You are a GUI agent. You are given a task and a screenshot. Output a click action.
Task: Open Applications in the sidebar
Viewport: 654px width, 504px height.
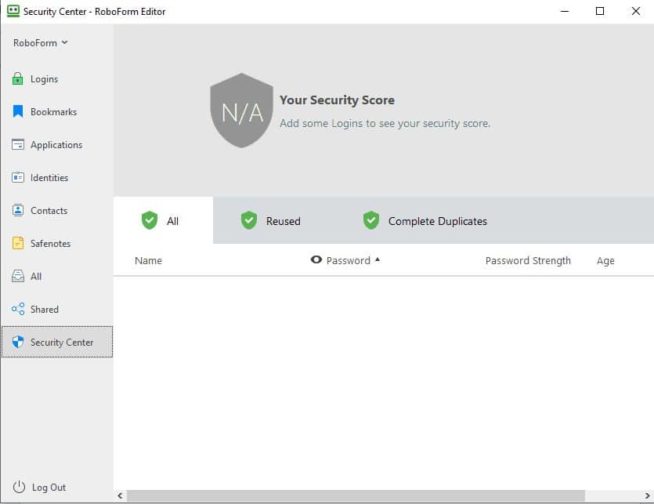[56, 145]
